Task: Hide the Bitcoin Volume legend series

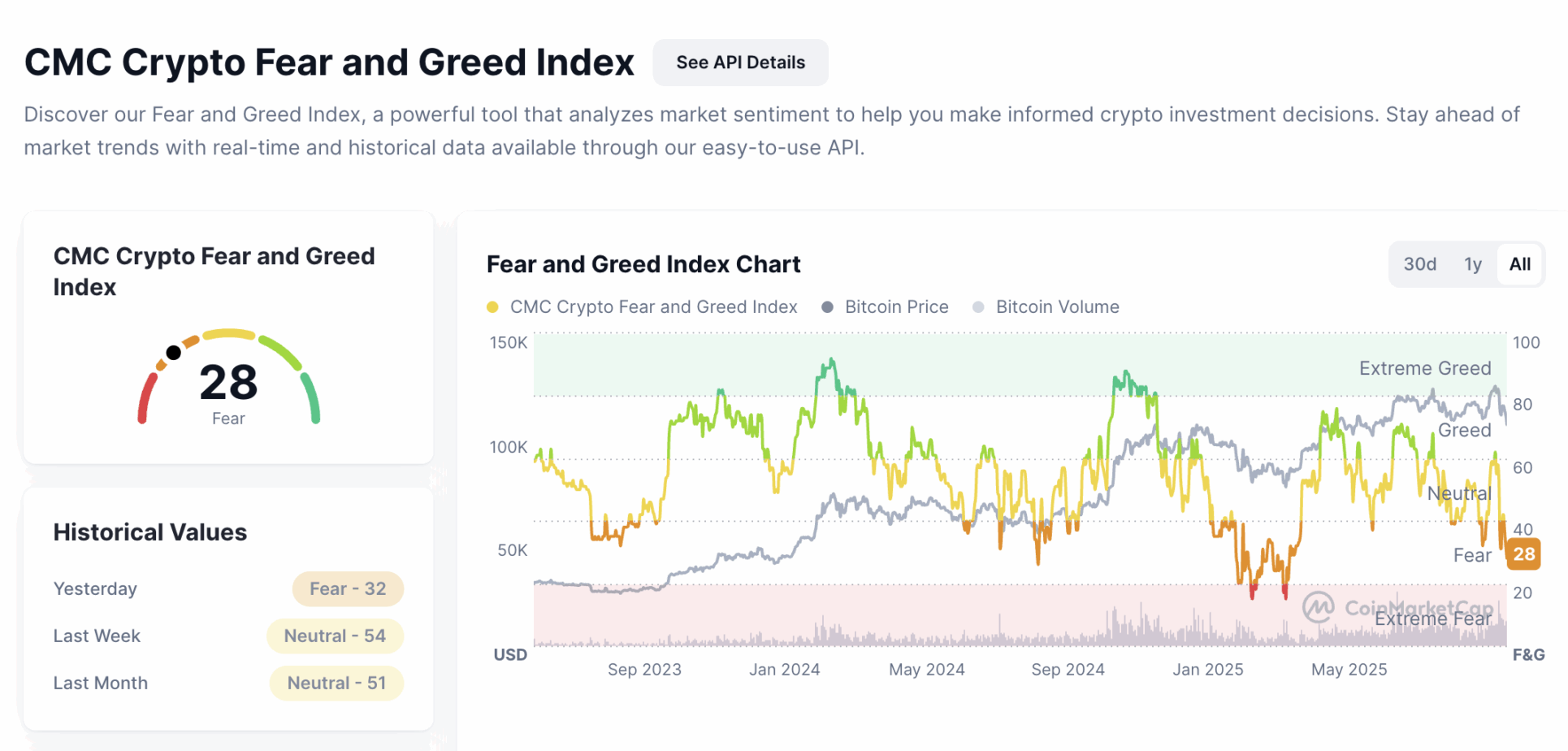Action: pos(1057,307)
